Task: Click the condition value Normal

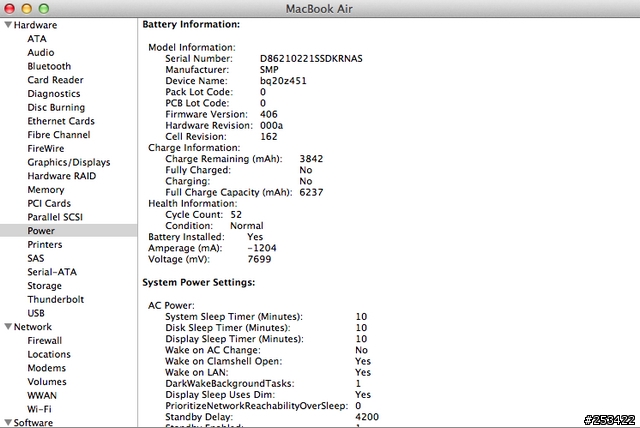Action: pos(247,226)
